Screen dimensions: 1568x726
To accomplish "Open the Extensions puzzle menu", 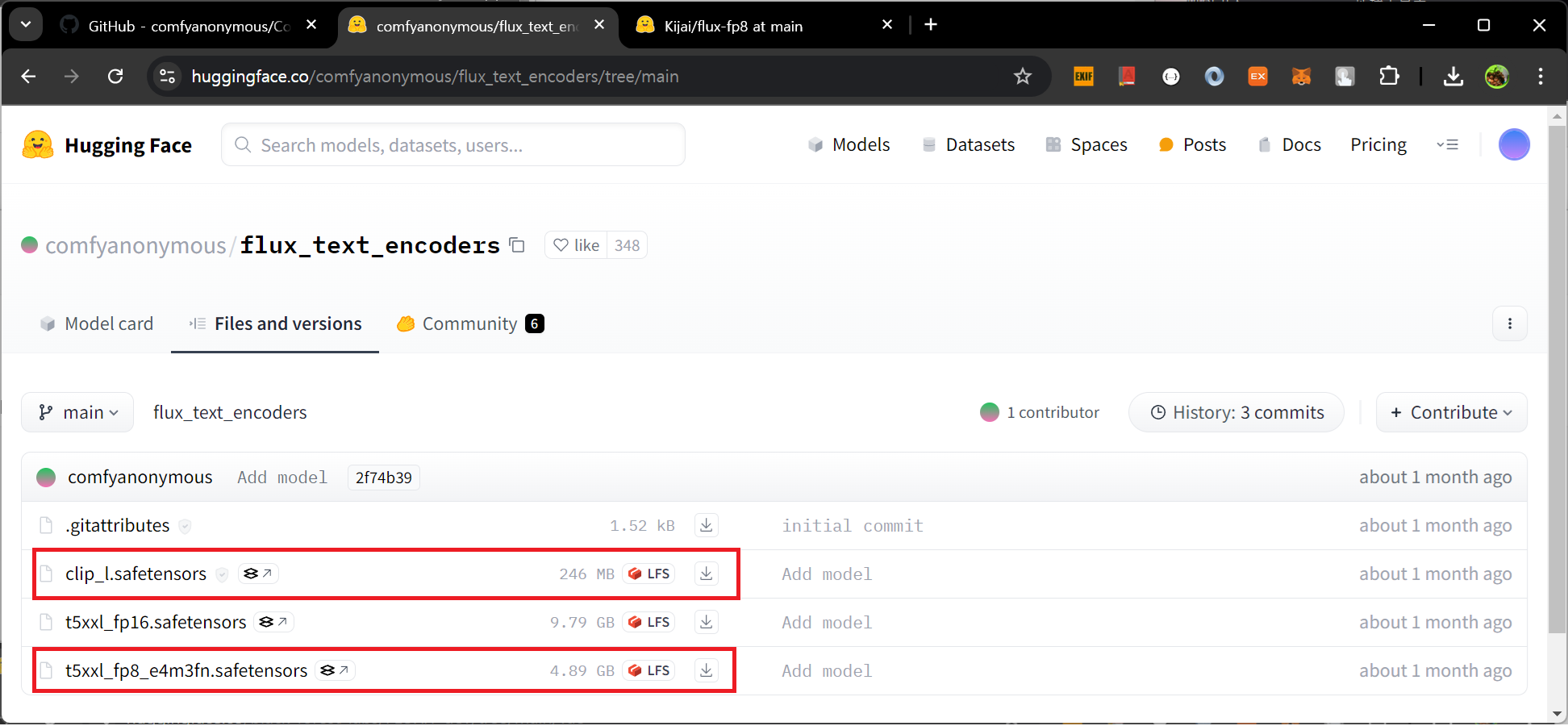I will 1388,77.
